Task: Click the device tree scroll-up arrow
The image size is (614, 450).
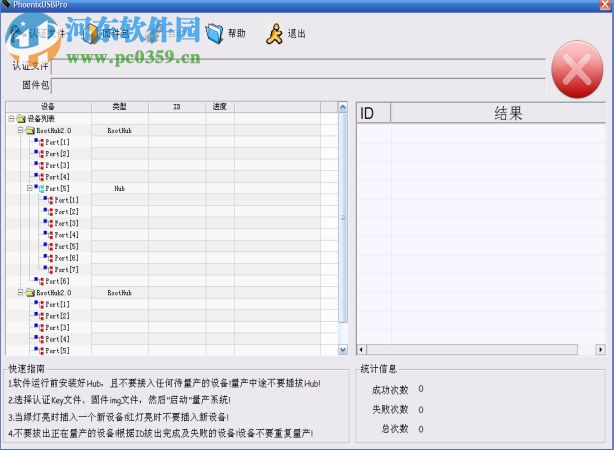Action: coord(343,107)
